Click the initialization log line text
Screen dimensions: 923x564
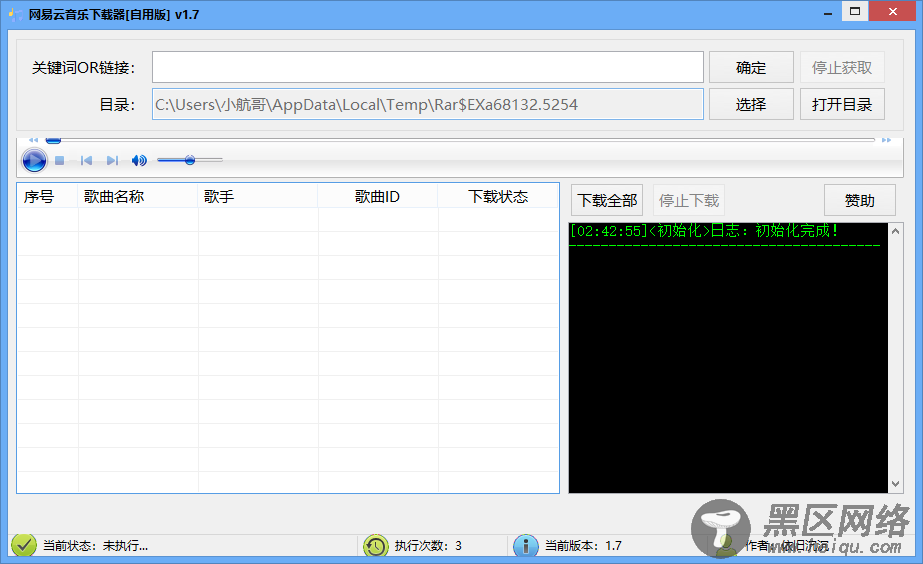704,231
